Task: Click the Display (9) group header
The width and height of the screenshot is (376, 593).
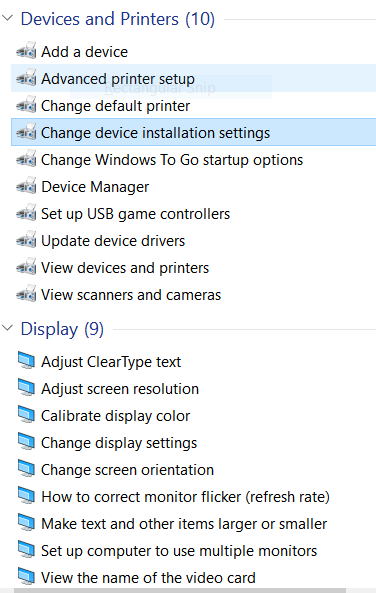Action: point(62,329)
